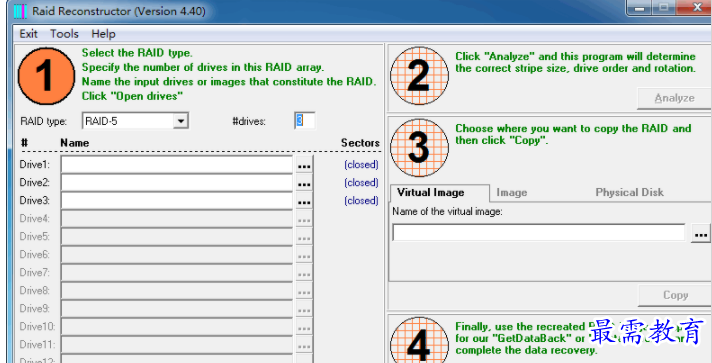Click the disabled Drive4 browse button

click(x=304, y=219)
